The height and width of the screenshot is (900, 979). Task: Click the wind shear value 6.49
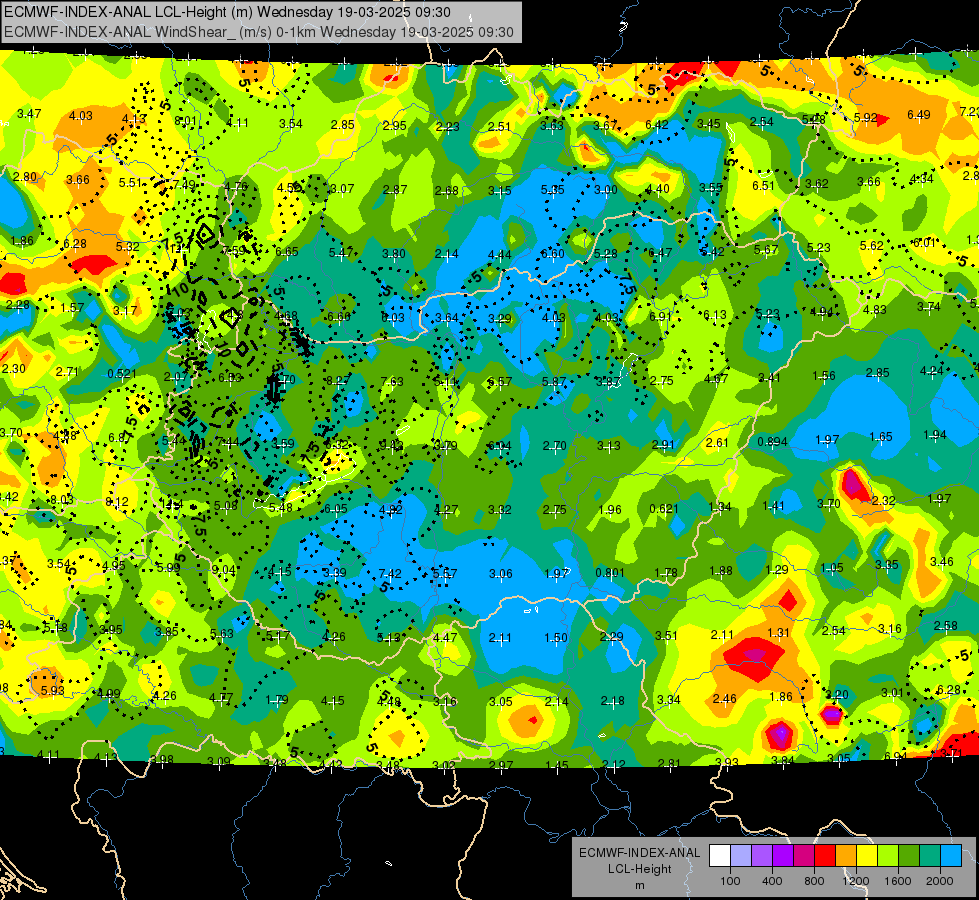pyautogui.click(x=918, y=114)
